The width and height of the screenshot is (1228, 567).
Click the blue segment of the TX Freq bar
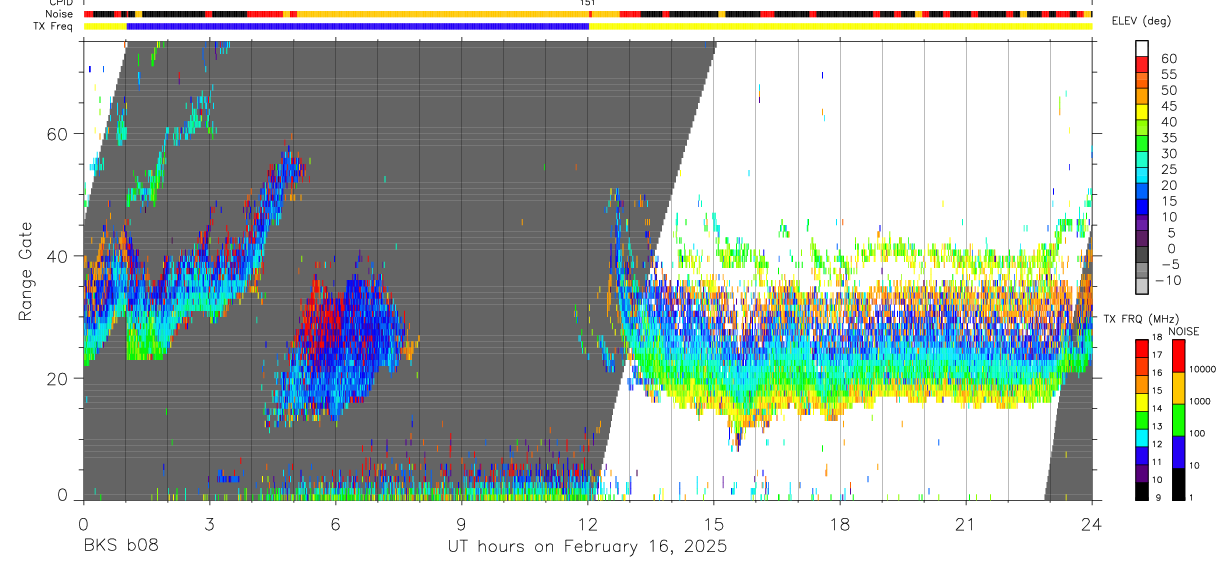pyautogui.click(x=358, y=26)
